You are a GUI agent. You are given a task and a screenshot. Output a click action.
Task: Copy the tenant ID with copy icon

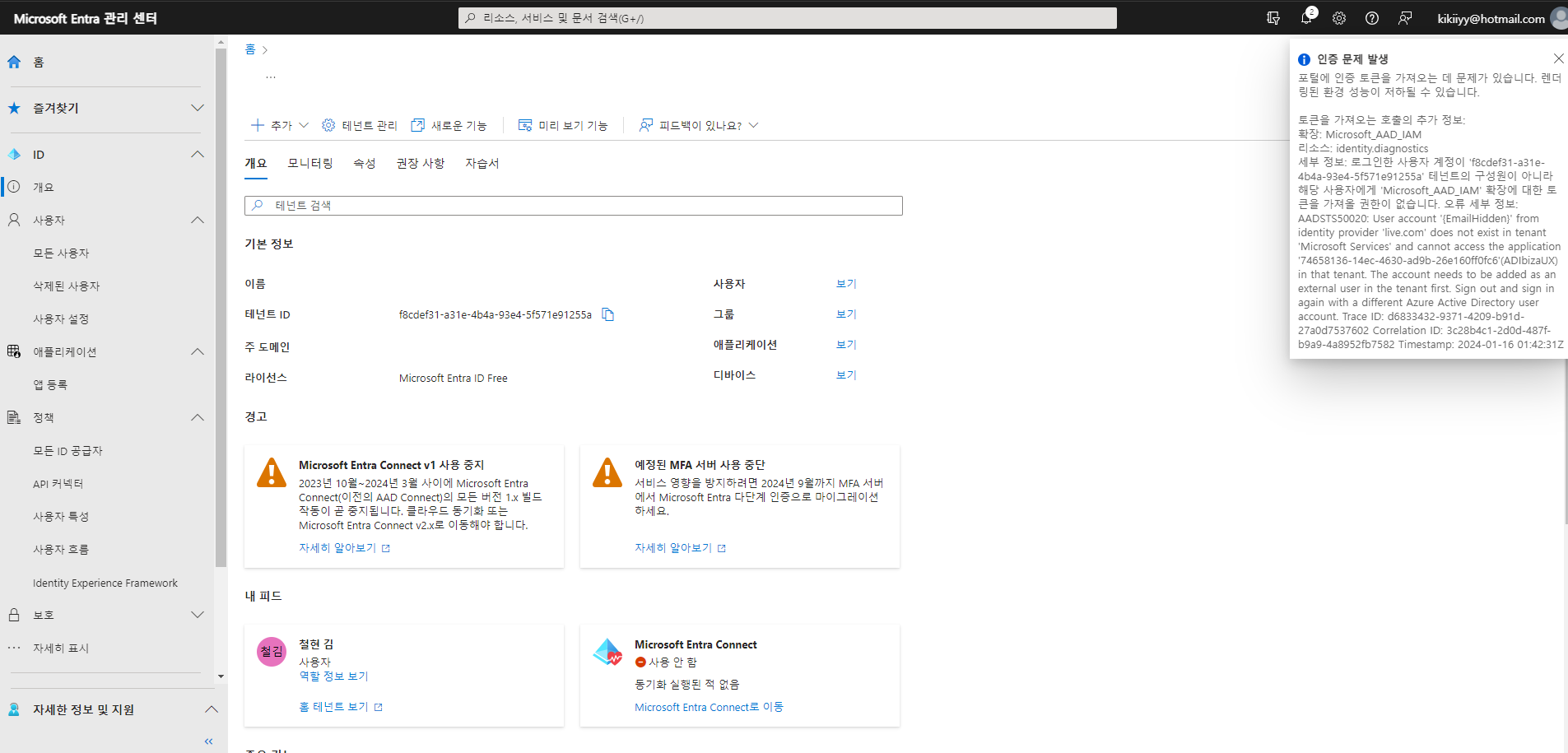(x=607, y=314)
